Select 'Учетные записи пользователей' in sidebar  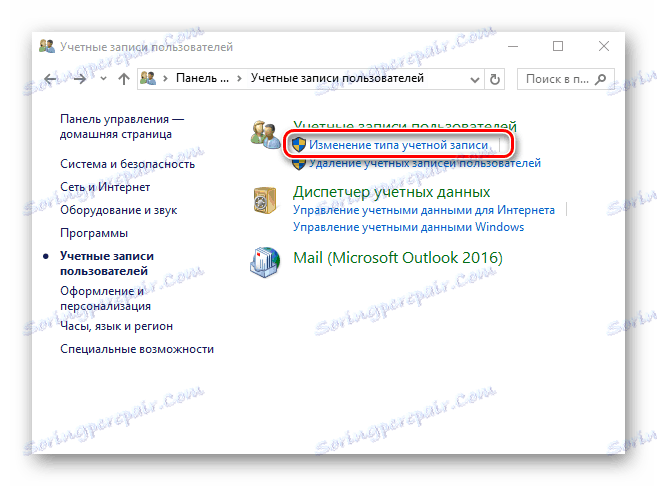tap(107, 264)
